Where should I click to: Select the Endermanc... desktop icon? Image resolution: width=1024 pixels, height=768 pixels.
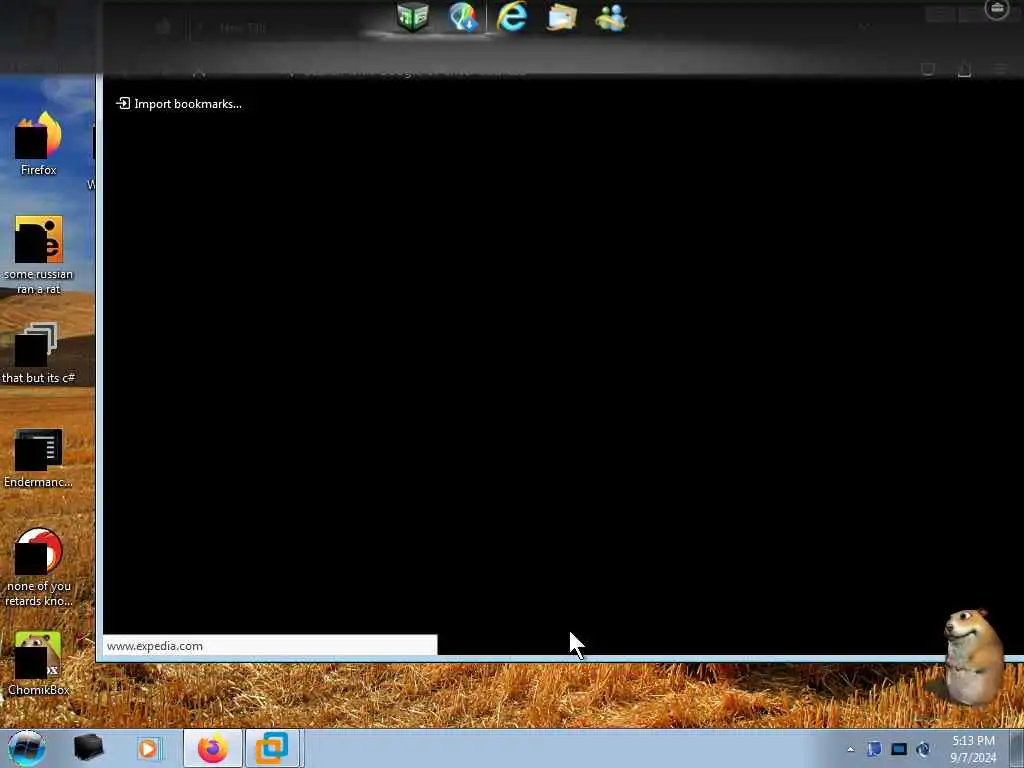(x=39, y=458)
